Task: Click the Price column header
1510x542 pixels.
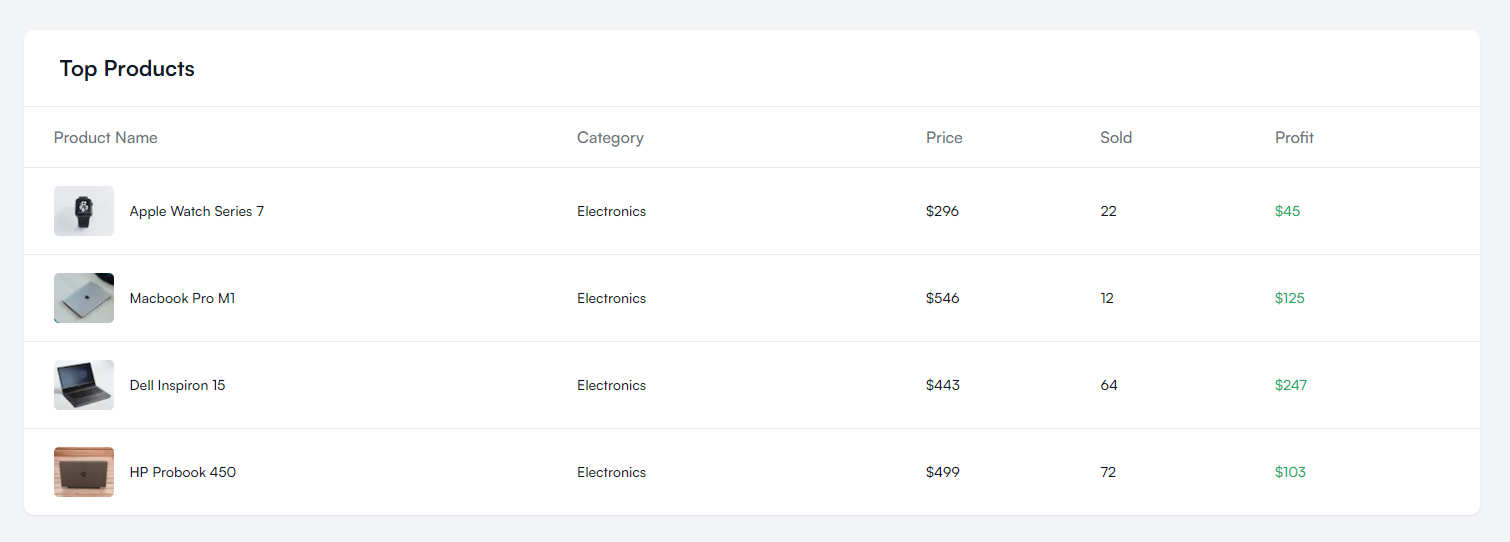Action: coord(944,138)
